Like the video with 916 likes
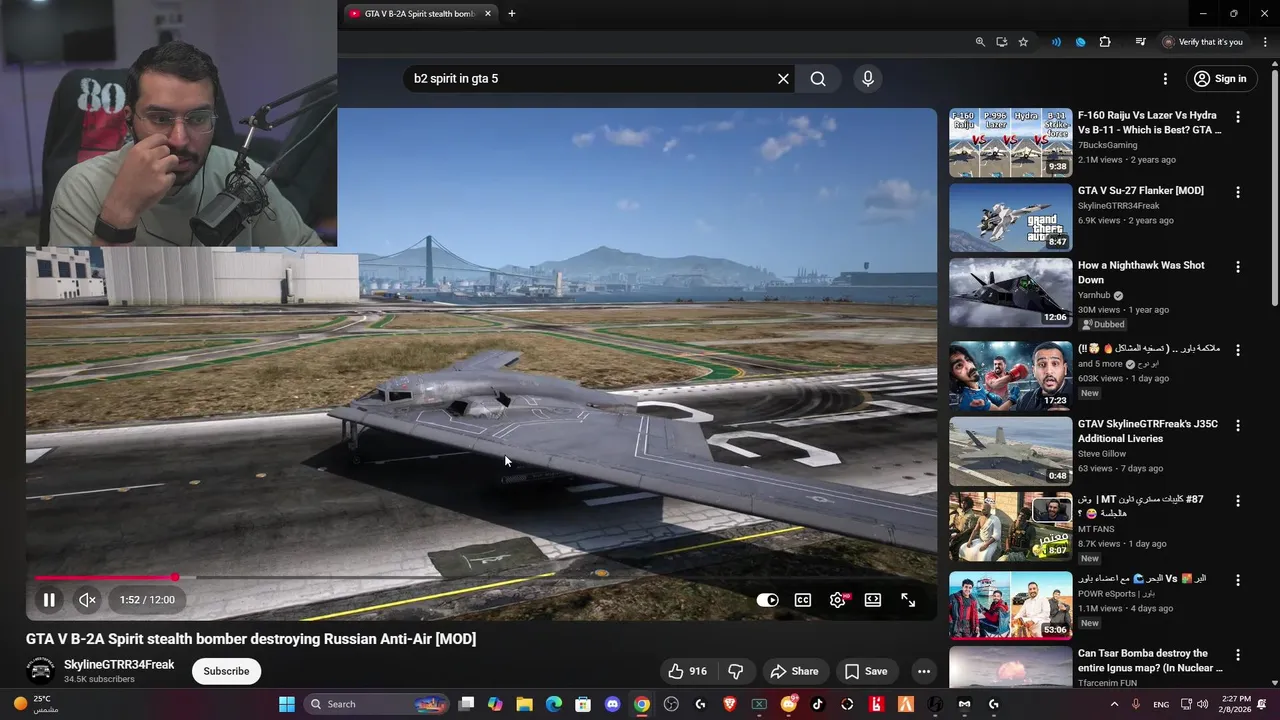This screenshot has width=1280, height=720. pyautogui.click(x=687, y=671)
